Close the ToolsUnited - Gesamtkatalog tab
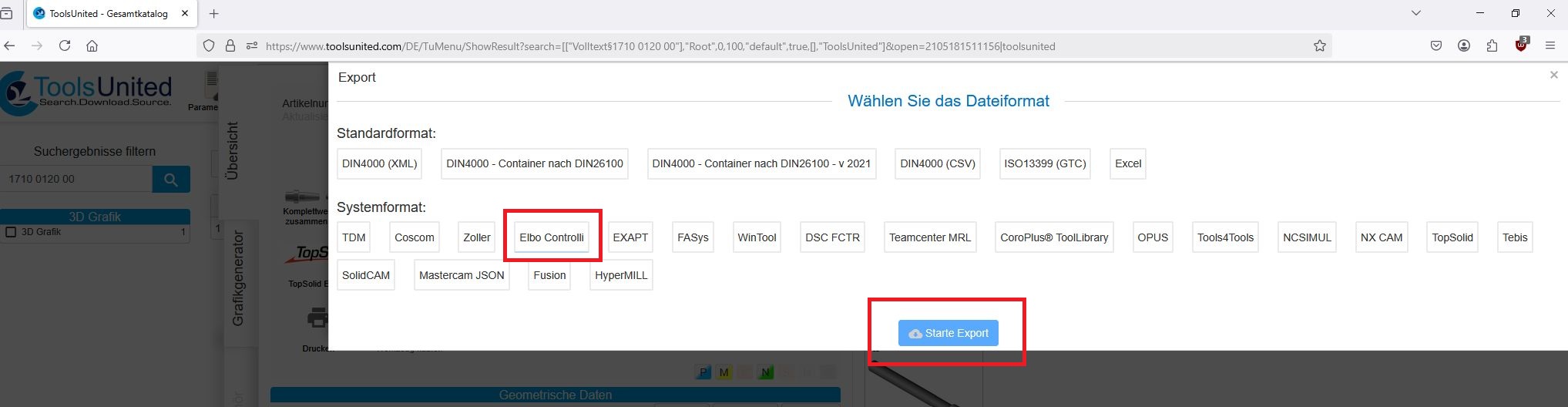The height and width of the screenshot is (407, 1568). tap(185, 14)
